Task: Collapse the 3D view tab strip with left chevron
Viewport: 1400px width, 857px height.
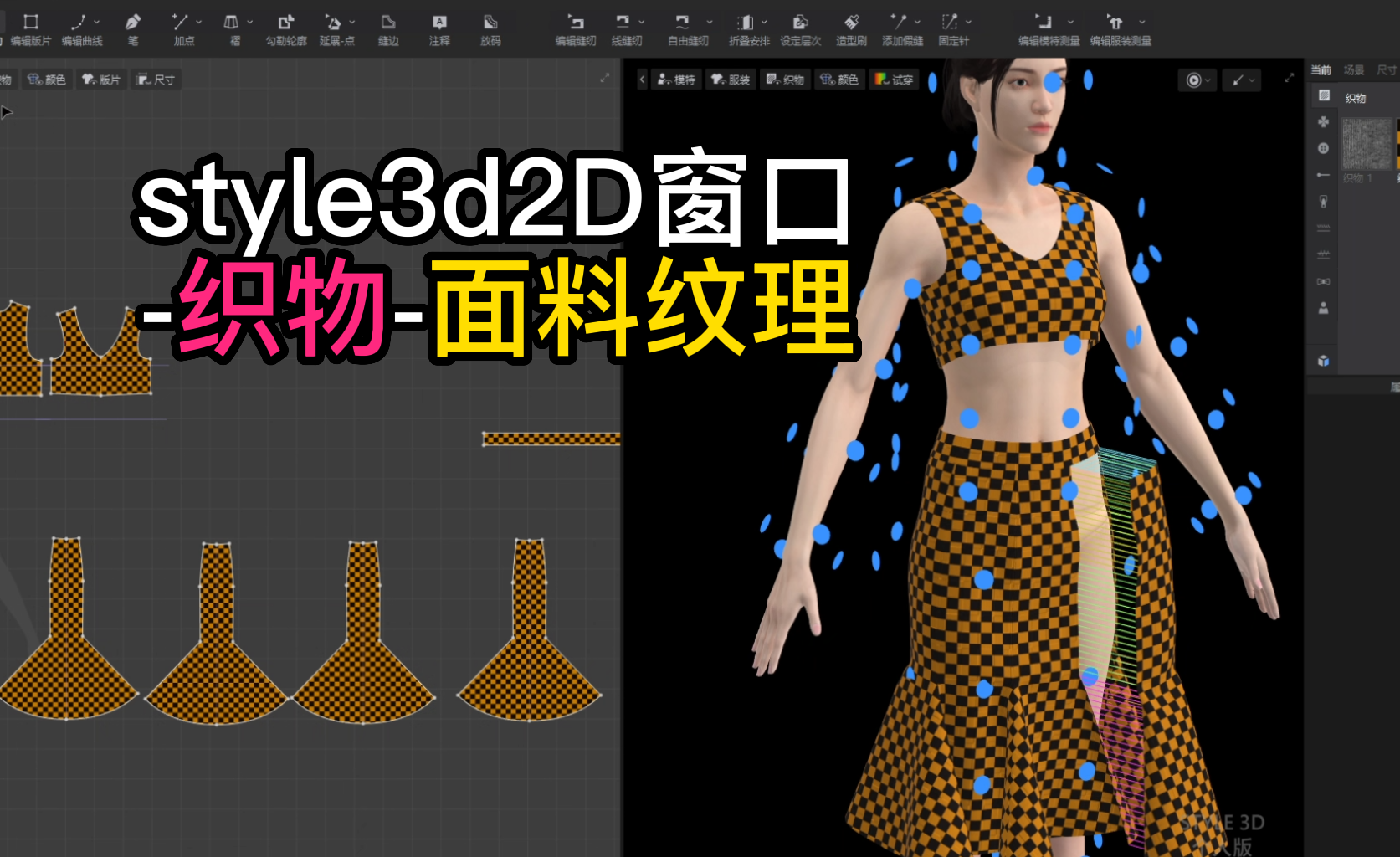Action: point(642,80)
